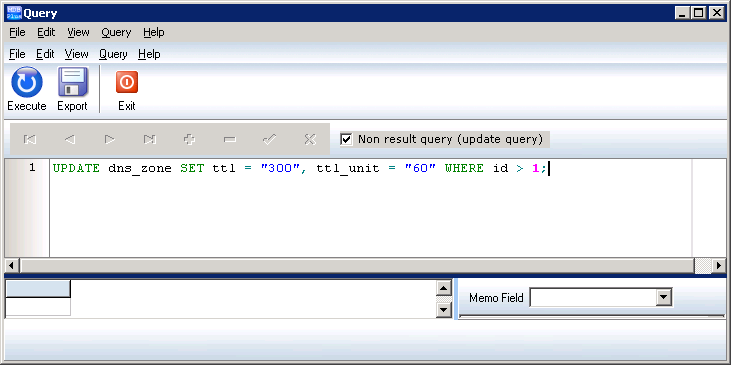Image resolution: width=731 pixels, height=365 pixels.
Task: Click the Export floppy disk icon
Action: click(x=72, y=82)
